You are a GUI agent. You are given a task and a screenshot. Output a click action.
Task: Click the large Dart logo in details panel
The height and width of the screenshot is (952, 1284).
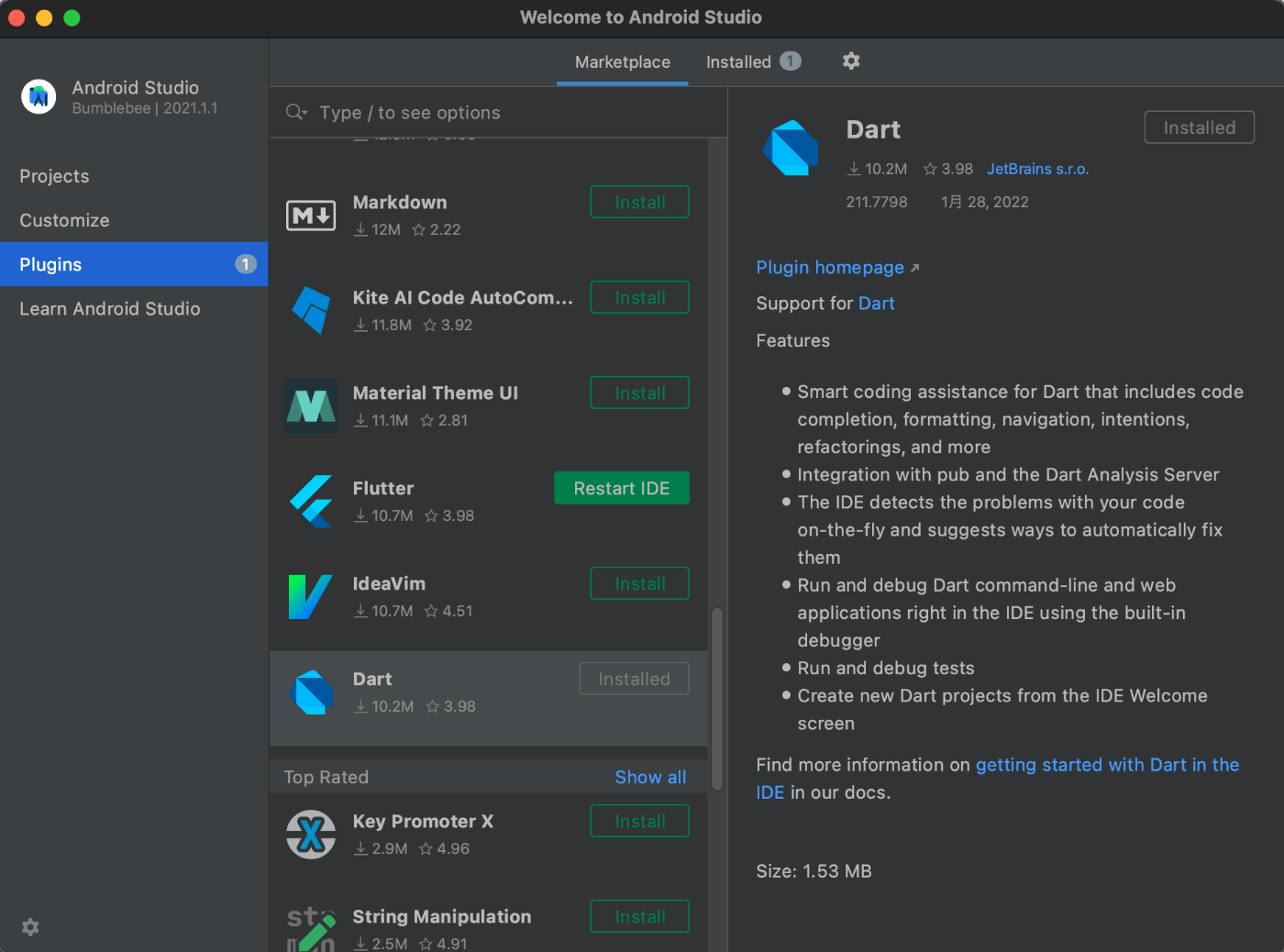(x=791, y=148)
